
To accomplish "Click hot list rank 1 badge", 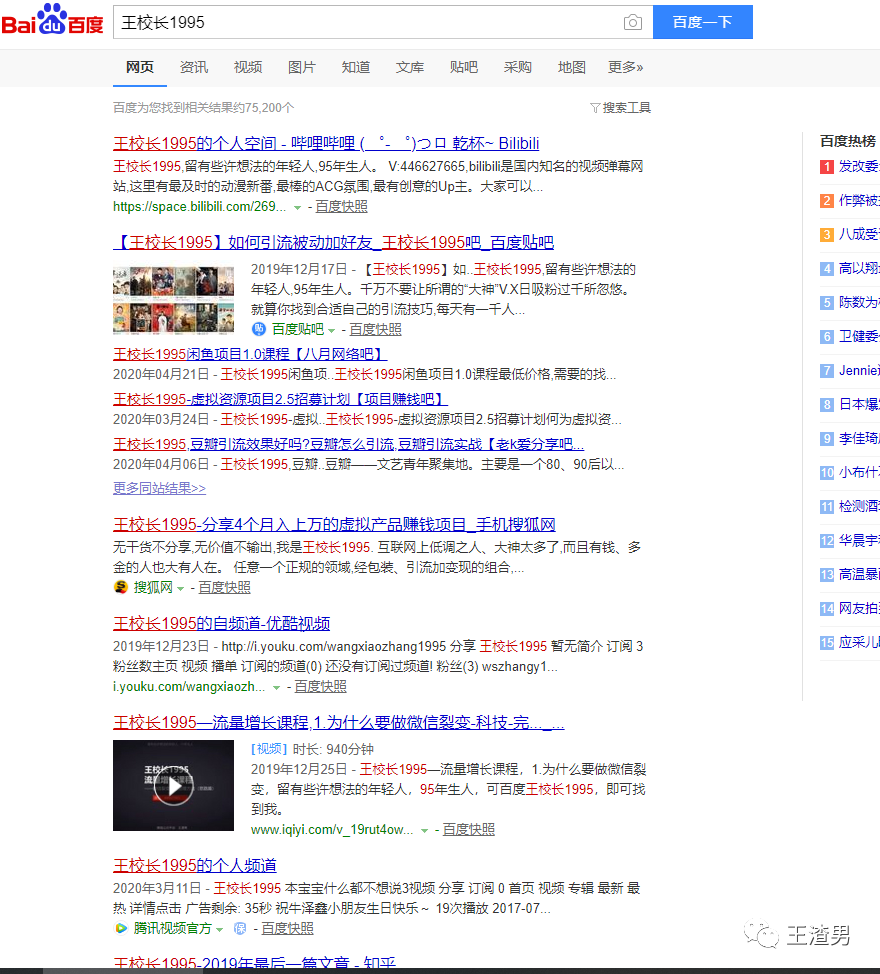I will coord(827,166).
